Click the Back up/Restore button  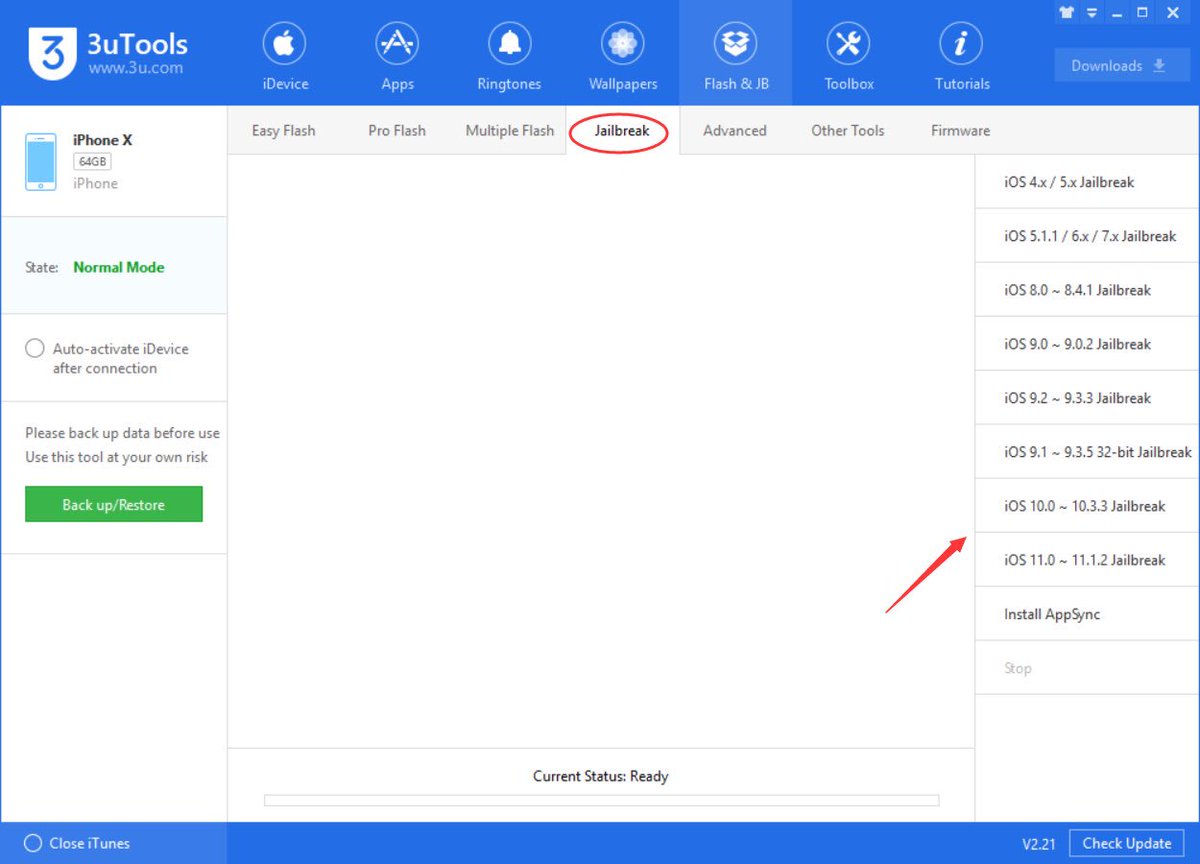tap(114, 504)
